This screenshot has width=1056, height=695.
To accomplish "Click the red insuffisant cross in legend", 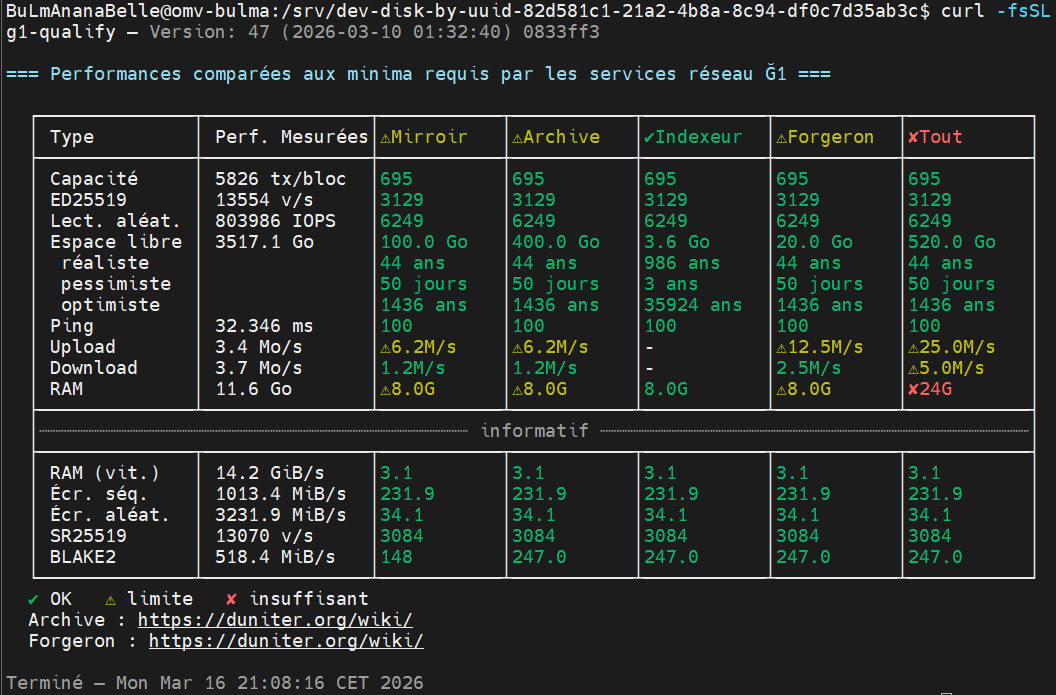I will pyautogui.click(x=231, y=599).
